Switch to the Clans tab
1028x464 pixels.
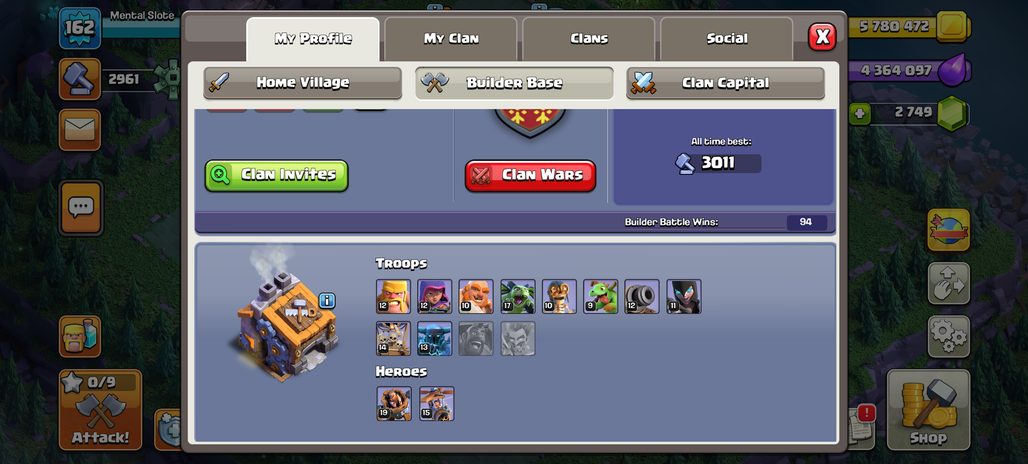[x=589, y=39]
